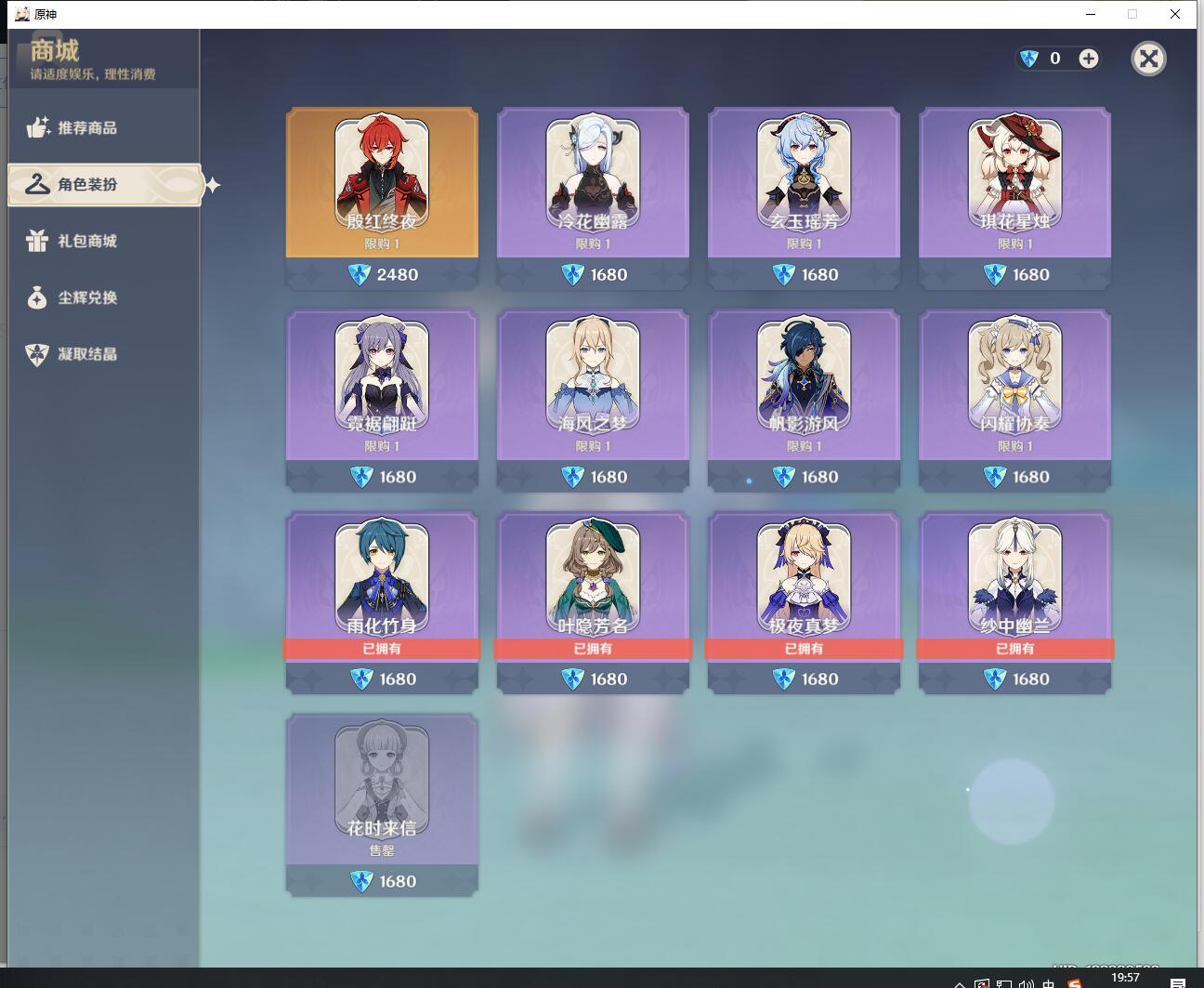Click the 1680 price under 玄玉瑶芳
1204x988 pixels.
coord(805,274)
